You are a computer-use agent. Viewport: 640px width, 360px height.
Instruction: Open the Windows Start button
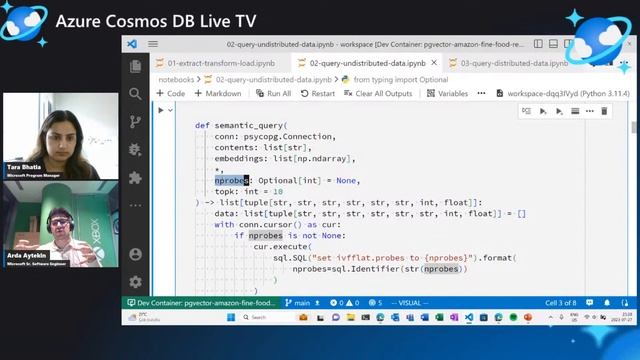click(x=231, y=317)
